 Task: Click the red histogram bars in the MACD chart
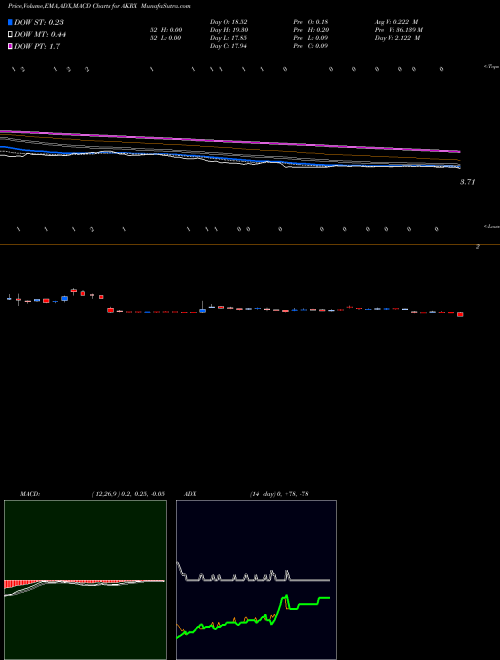coord(22,584)
